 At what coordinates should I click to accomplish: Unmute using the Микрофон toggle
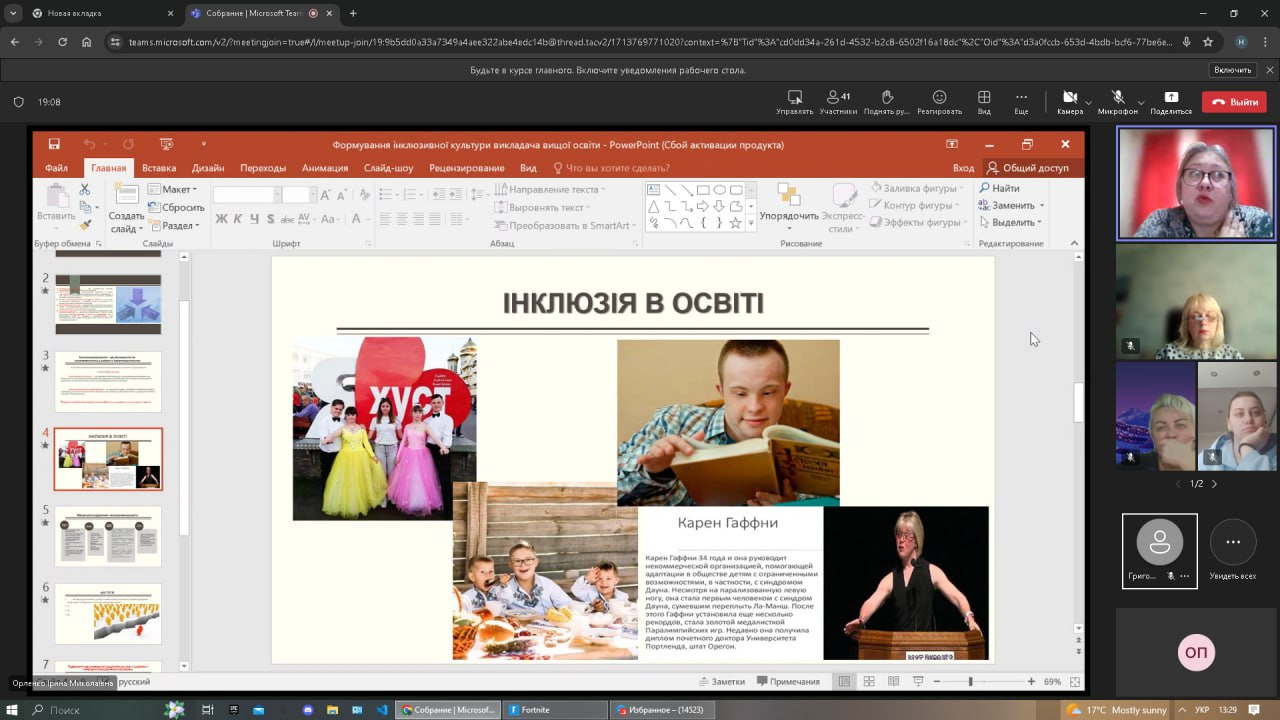click(x=1117, y=98)
